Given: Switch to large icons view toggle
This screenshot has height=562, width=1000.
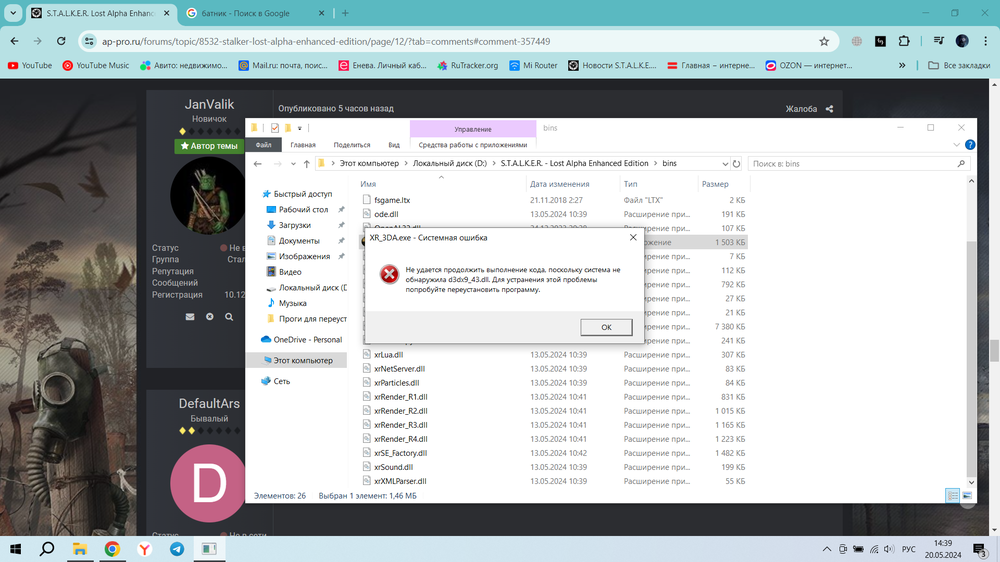Looking at the screenshot, I should (x=967, y=496).
